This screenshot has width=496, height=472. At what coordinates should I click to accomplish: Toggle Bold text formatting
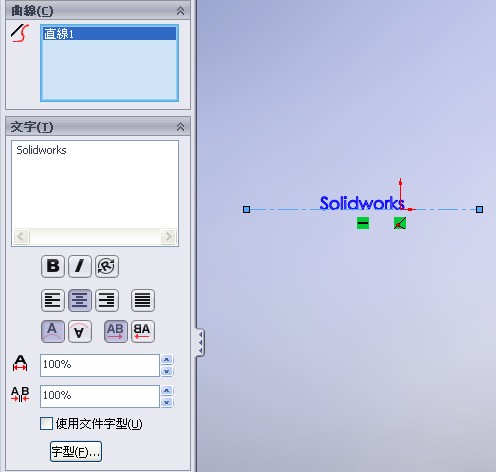pyautogui.click(x=53, y=266)
